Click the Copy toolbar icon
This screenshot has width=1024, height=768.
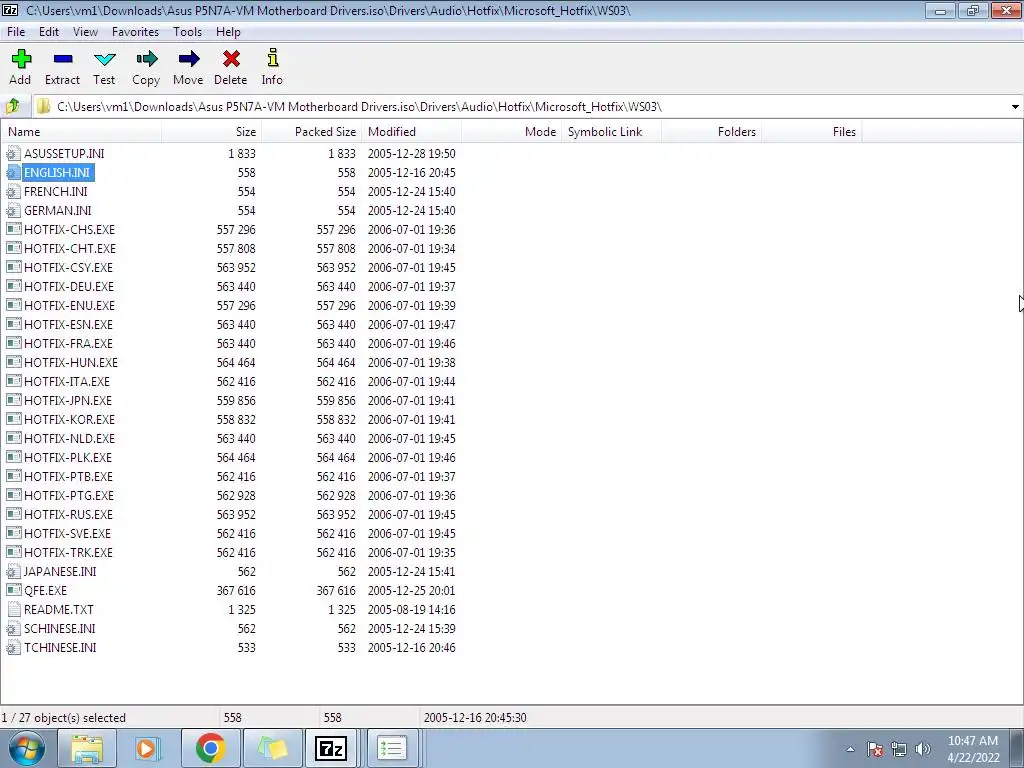pyautogui.click(x=146, y=59)
